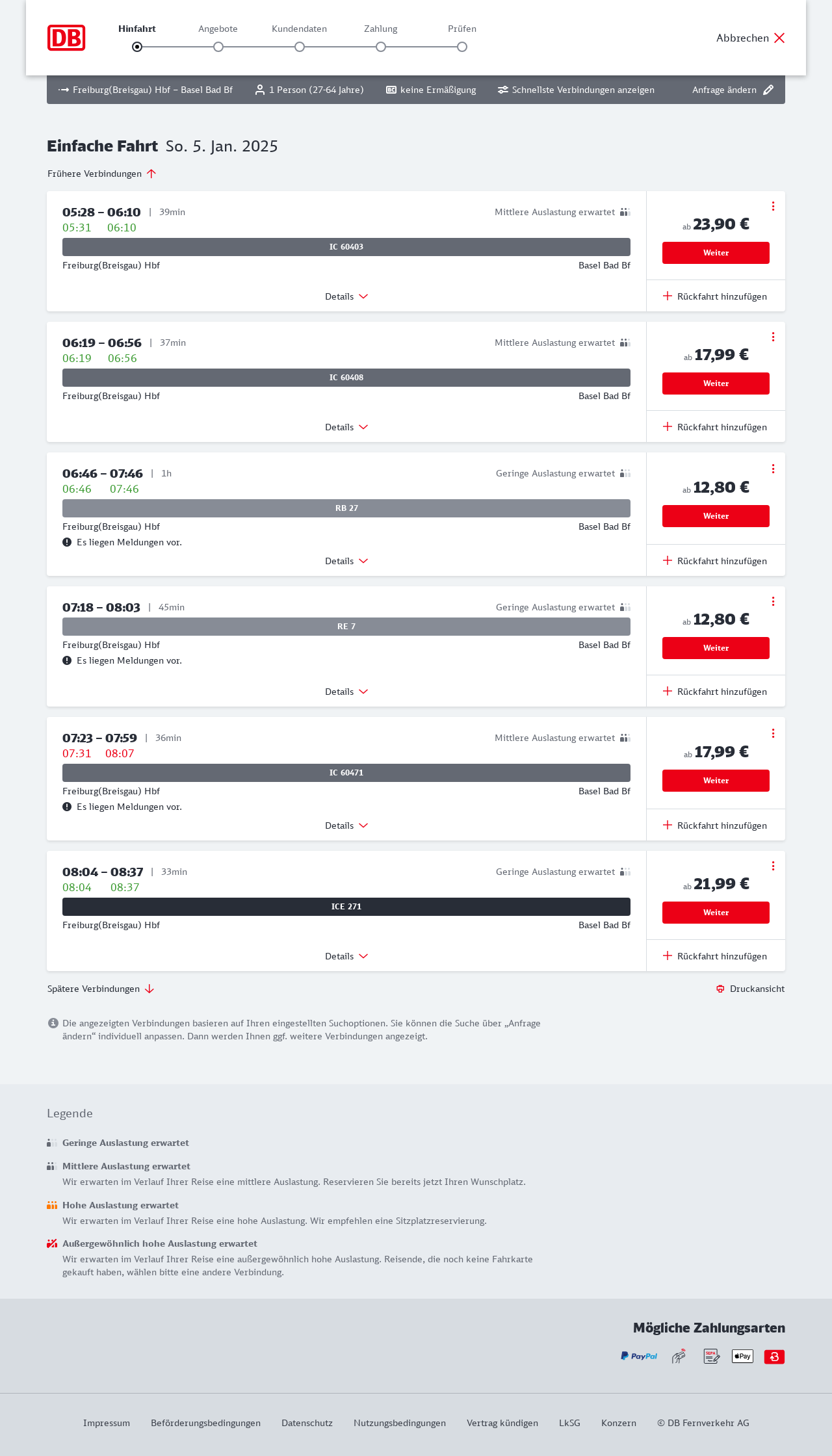Select the Zahlung step circle
This screenshot has height=1456, width=832.
pyautogui.click(x=381, y=47)
